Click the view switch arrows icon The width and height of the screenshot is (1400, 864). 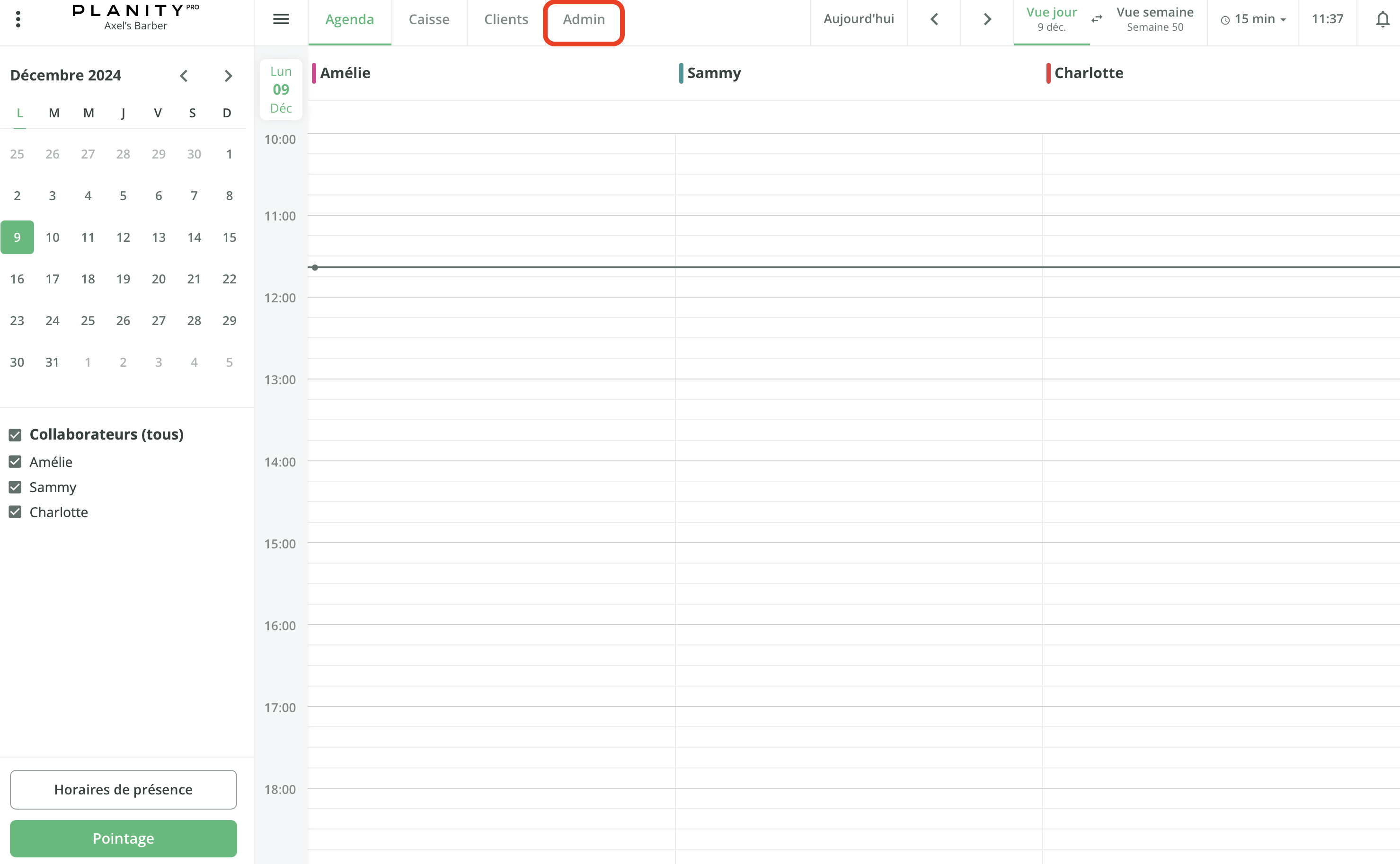pyautogui.click(x=1096, y=19)
